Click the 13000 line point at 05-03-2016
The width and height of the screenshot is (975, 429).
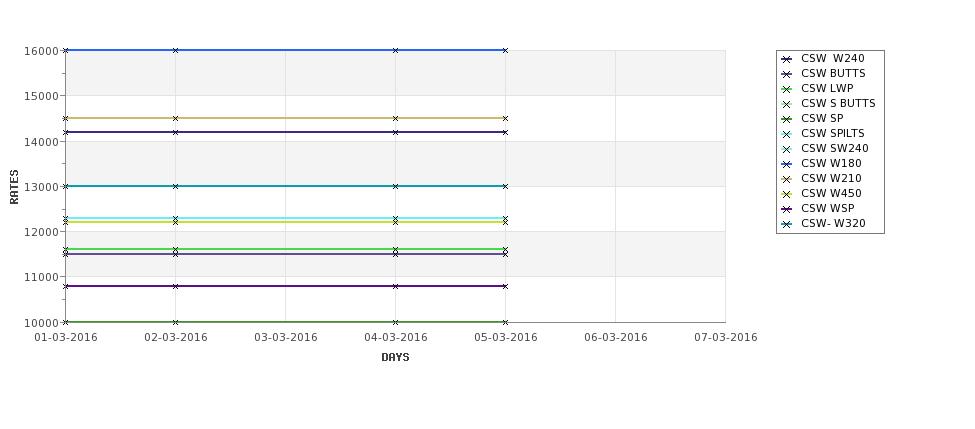coord(506,186)
